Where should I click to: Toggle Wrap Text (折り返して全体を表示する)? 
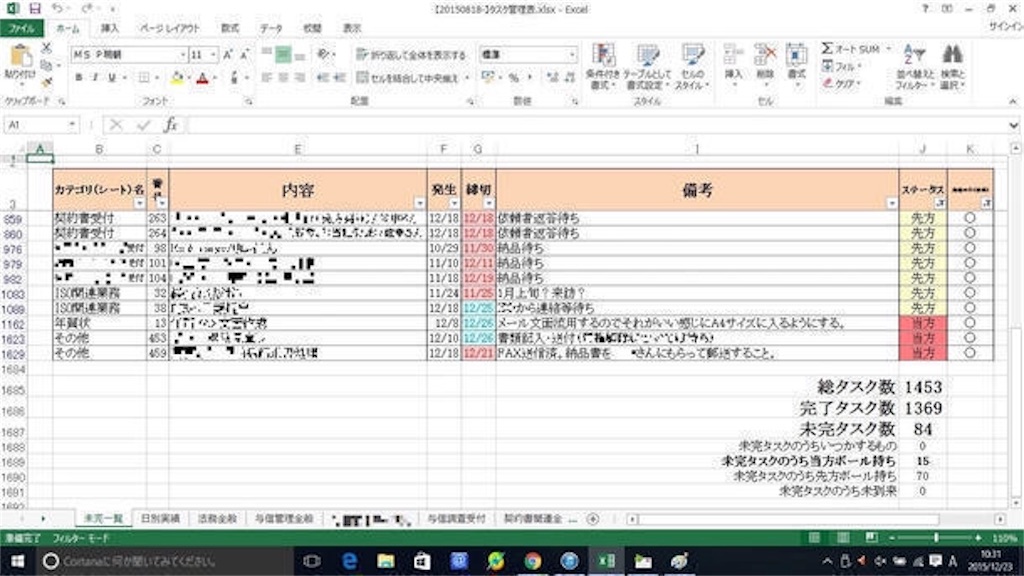pyautogui.click(x=411, y=55)
